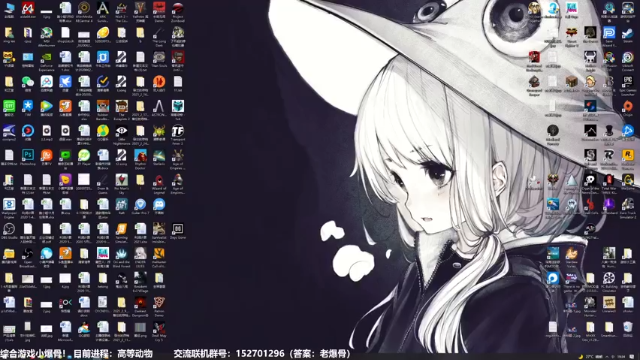The width and height of the screenshot is (640, 360).
Task: Launch the aida64 shortcut
Action: (28, 11)
